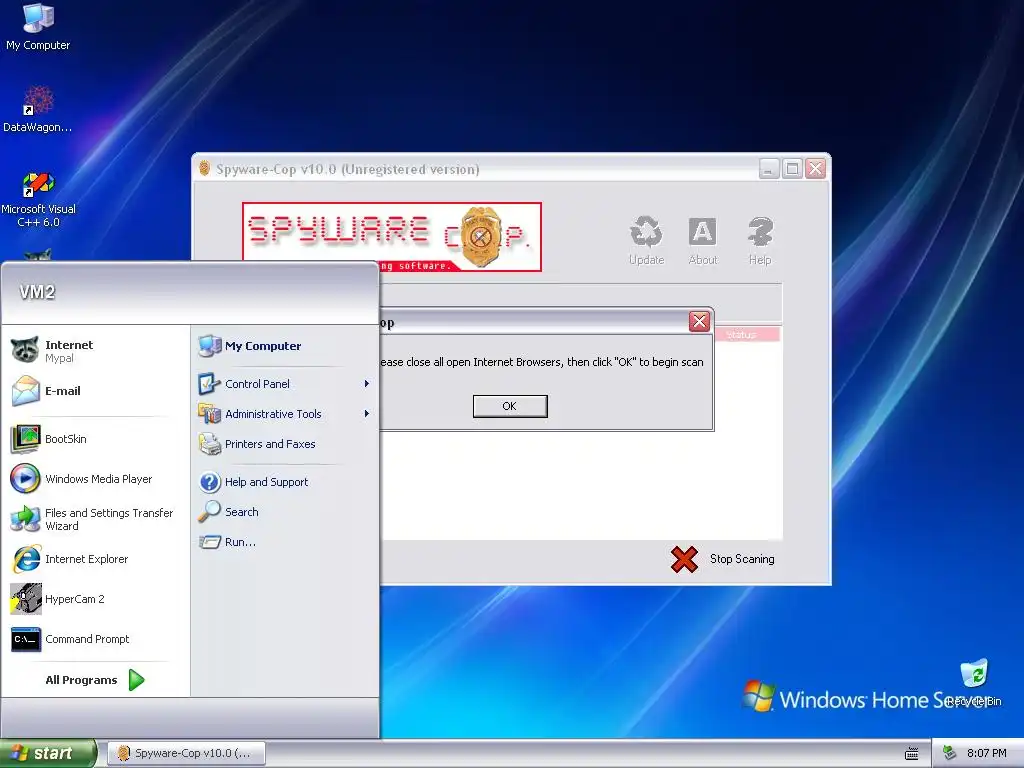Open the Recycle Bin on desktop
Viewport: 1024px width, 768px height.
coord(974,682)
